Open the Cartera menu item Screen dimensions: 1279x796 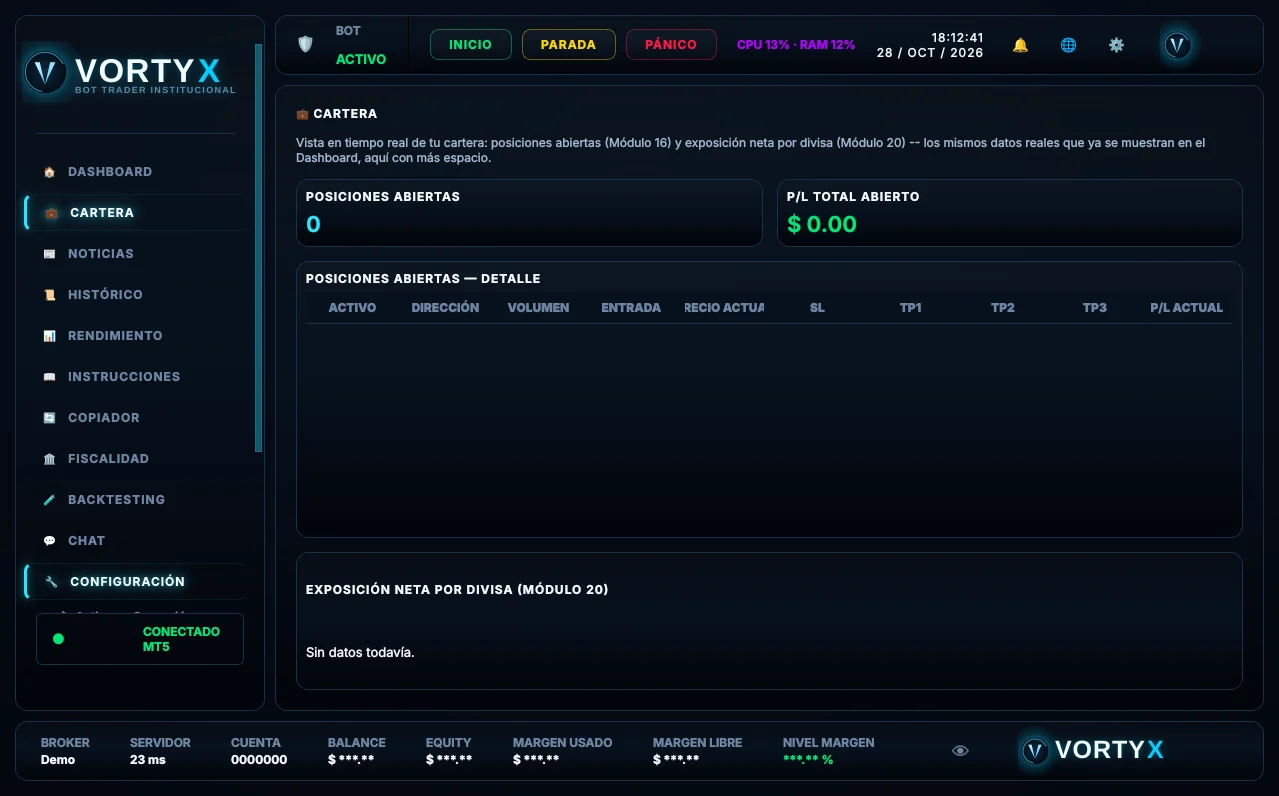135,213
